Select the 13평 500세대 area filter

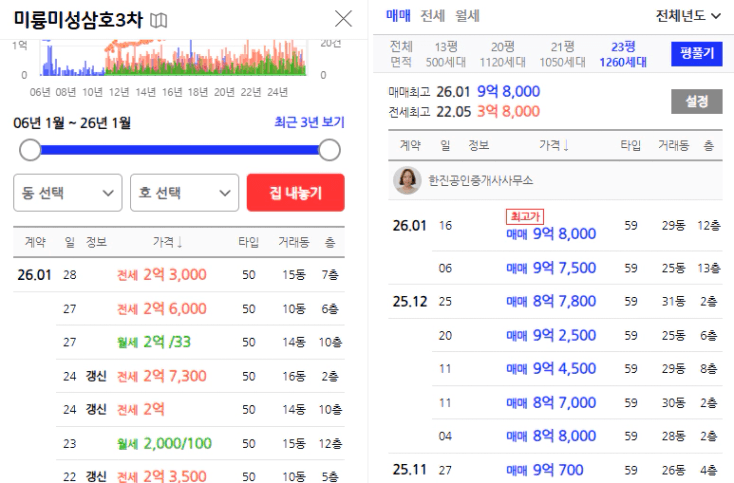pyautogui.click(x=446, y=54)
